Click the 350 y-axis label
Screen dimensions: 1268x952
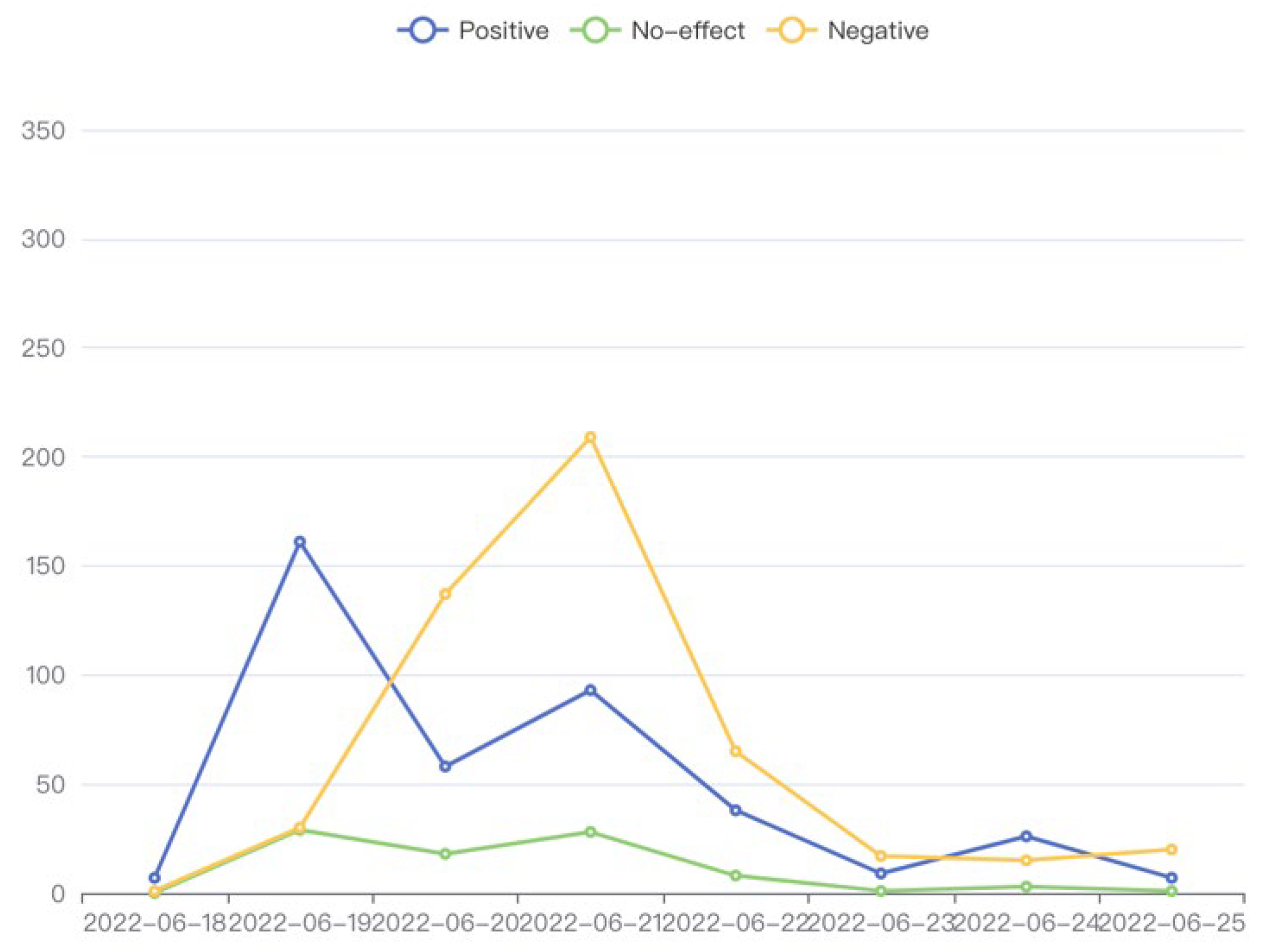[x=43, y=131]
